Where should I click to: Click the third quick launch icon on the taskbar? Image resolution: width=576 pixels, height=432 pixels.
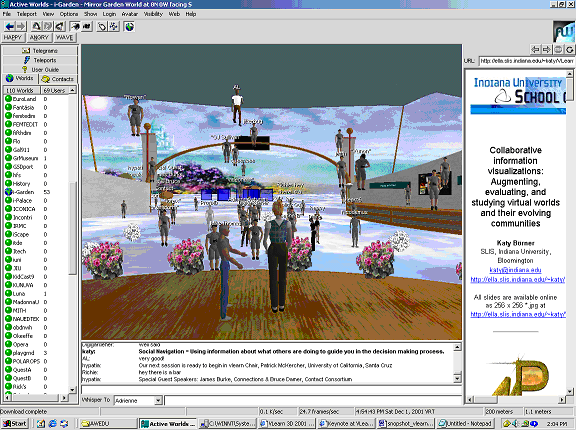[64, 424]
